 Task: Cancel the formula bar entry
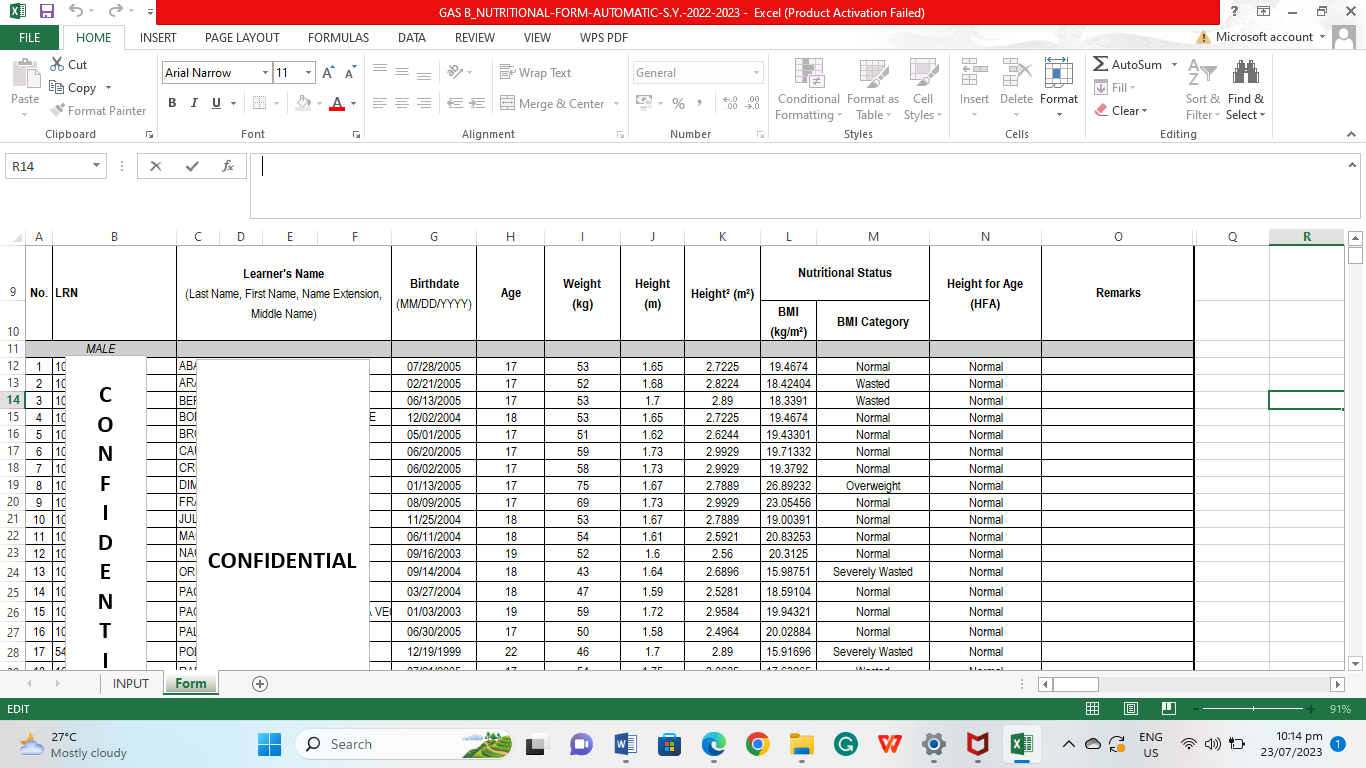pyautogui.click(x=156, y=166)
